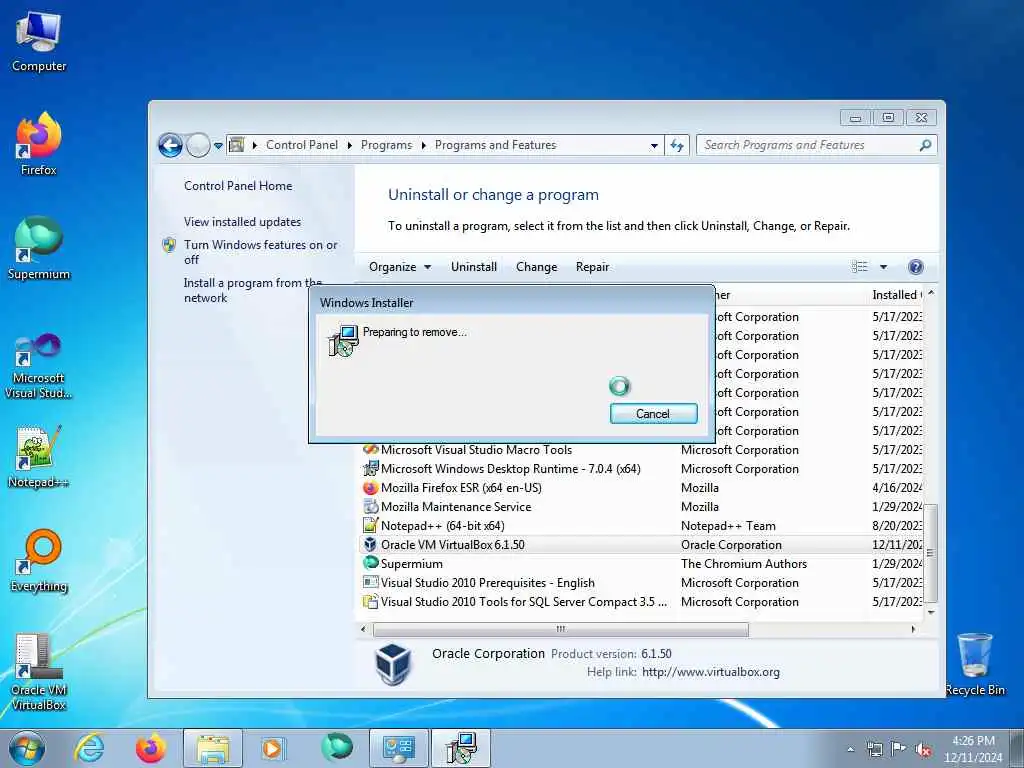Launch Firefox from the taskbar
1024x768 pixels.
click(151, 748)
